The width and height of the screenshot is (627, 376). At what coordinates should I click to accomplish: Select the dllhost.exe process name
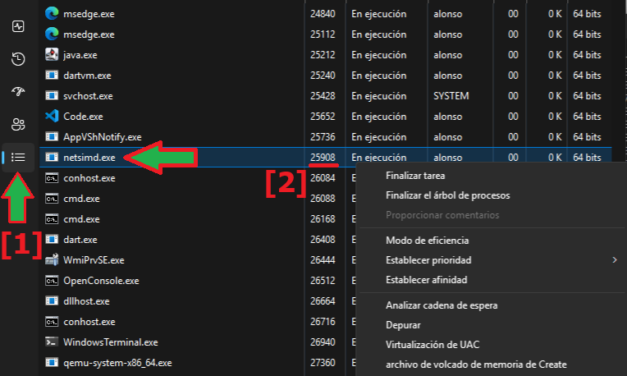tap(86, 301)
